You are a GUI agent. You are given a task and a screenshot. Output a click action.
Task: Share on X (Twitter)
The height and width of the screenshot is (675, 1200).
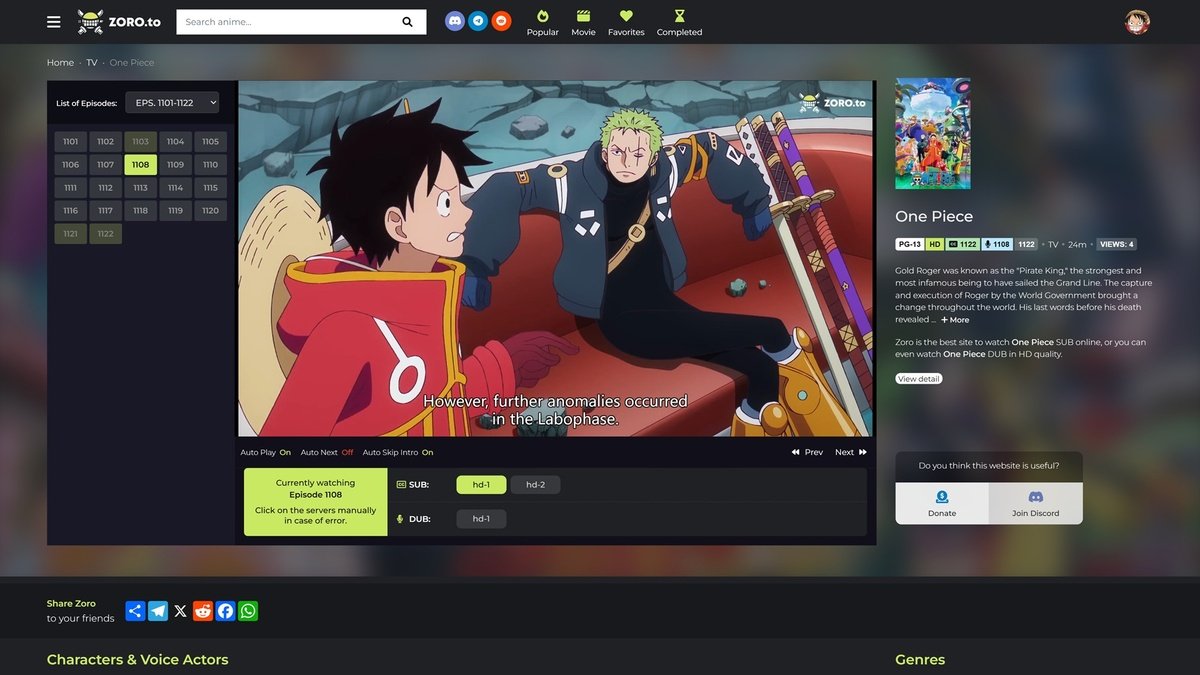pos(180,611)
